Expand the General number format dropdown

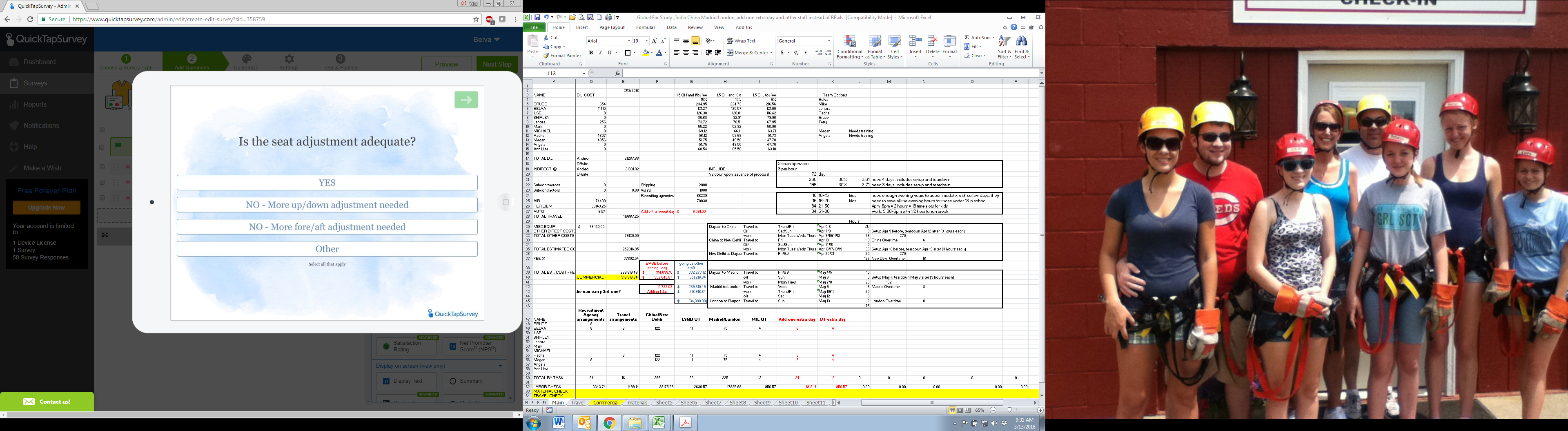(829, 41)
